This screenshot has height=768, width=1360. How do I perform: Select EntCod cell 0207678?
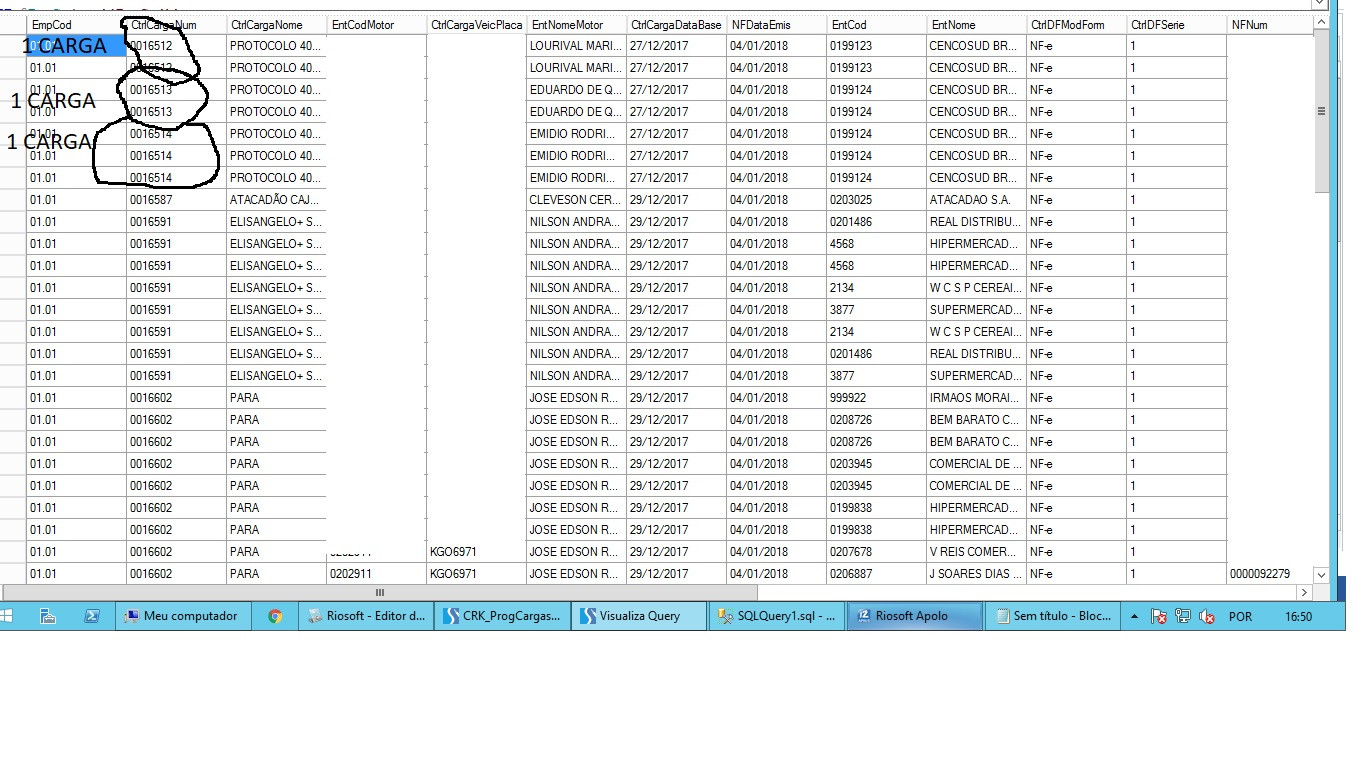(876, 552)
